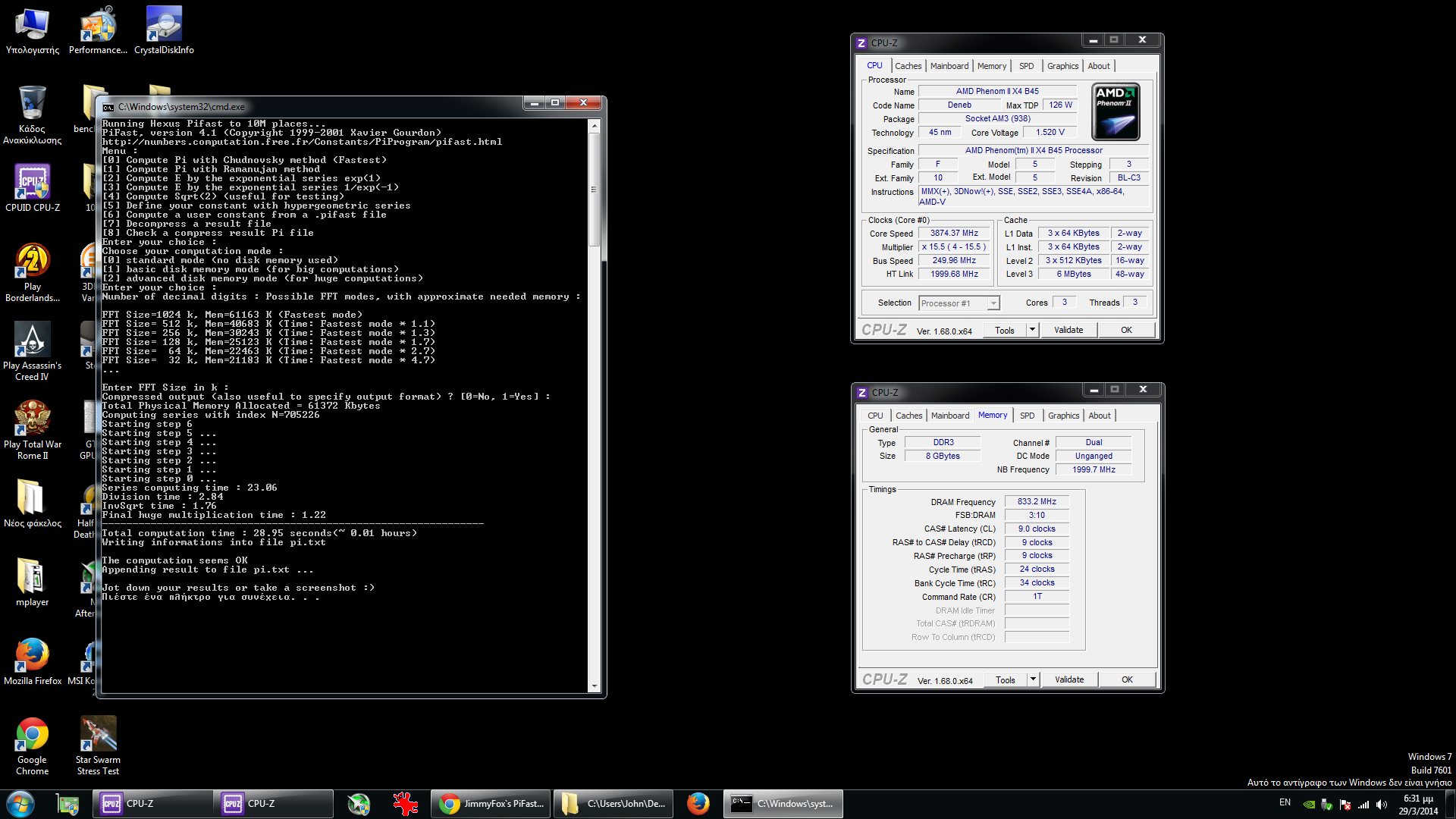Screen dimensions: 1456x819
Task: Open About tab in upper CPU-Z window
Action: point(1099,66)
